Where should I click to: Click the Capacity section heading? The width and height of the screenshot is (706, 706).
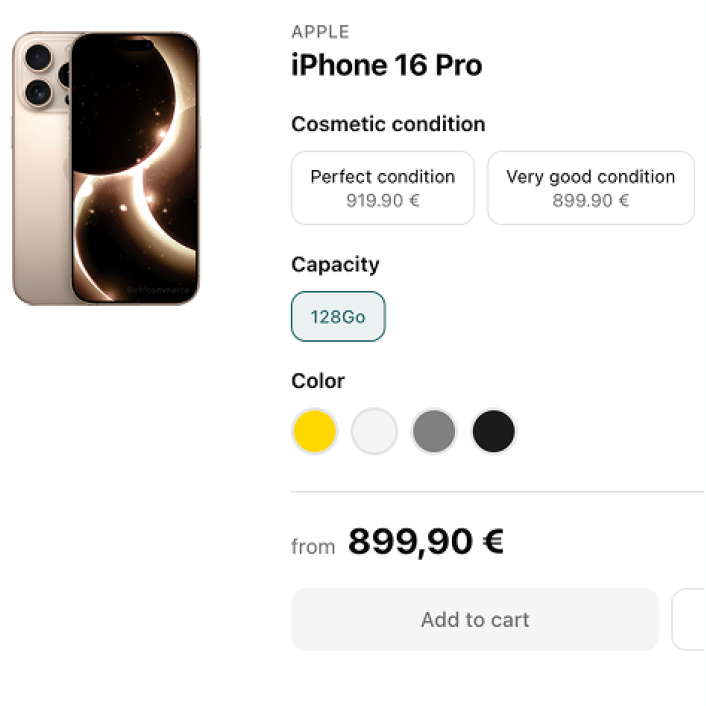[335, 265]
